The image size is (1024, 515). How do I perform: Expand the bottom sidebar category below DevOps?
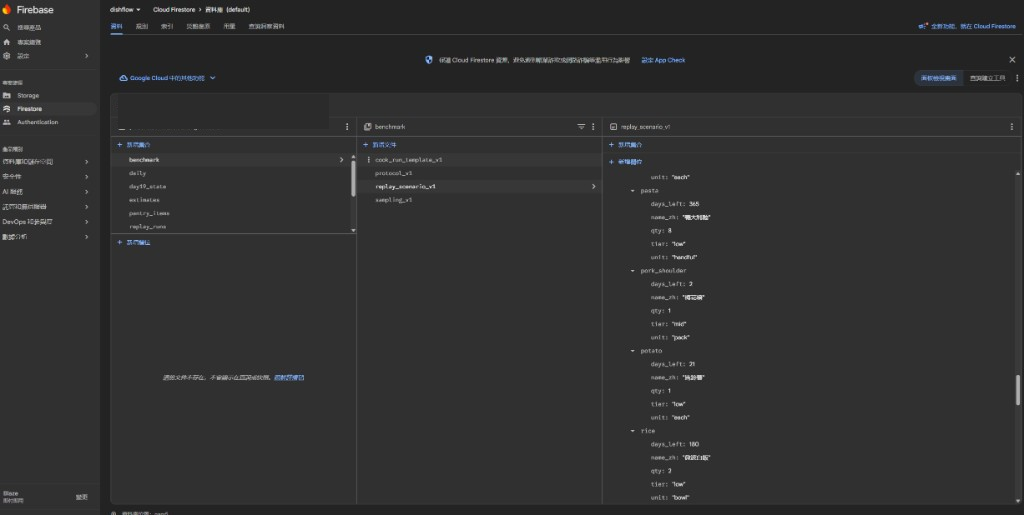86,237
